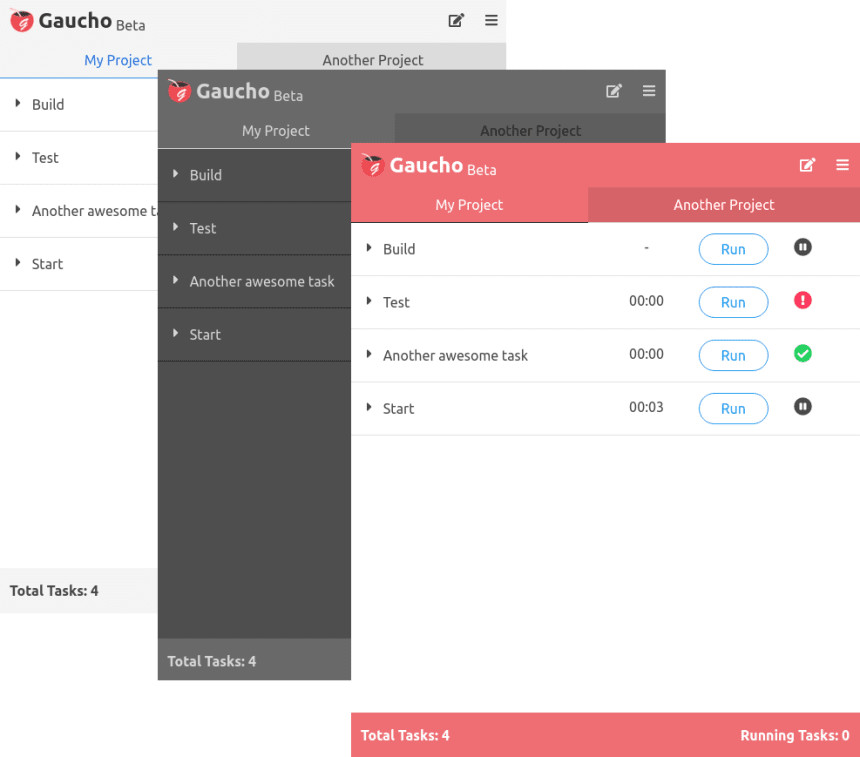Run the Test task
This screenshot has width=860, height=757.
point(733,302)
